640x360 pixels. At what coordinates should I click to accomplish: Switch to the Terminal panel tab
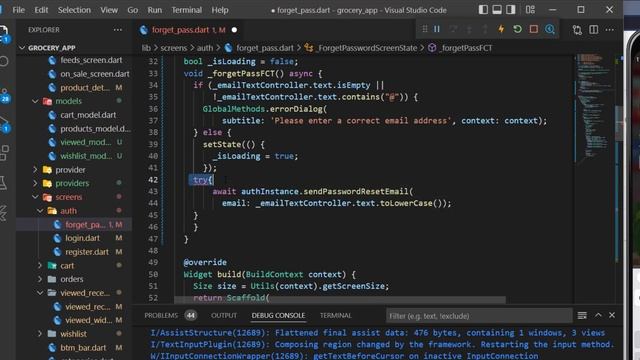(x=336, y=316)
